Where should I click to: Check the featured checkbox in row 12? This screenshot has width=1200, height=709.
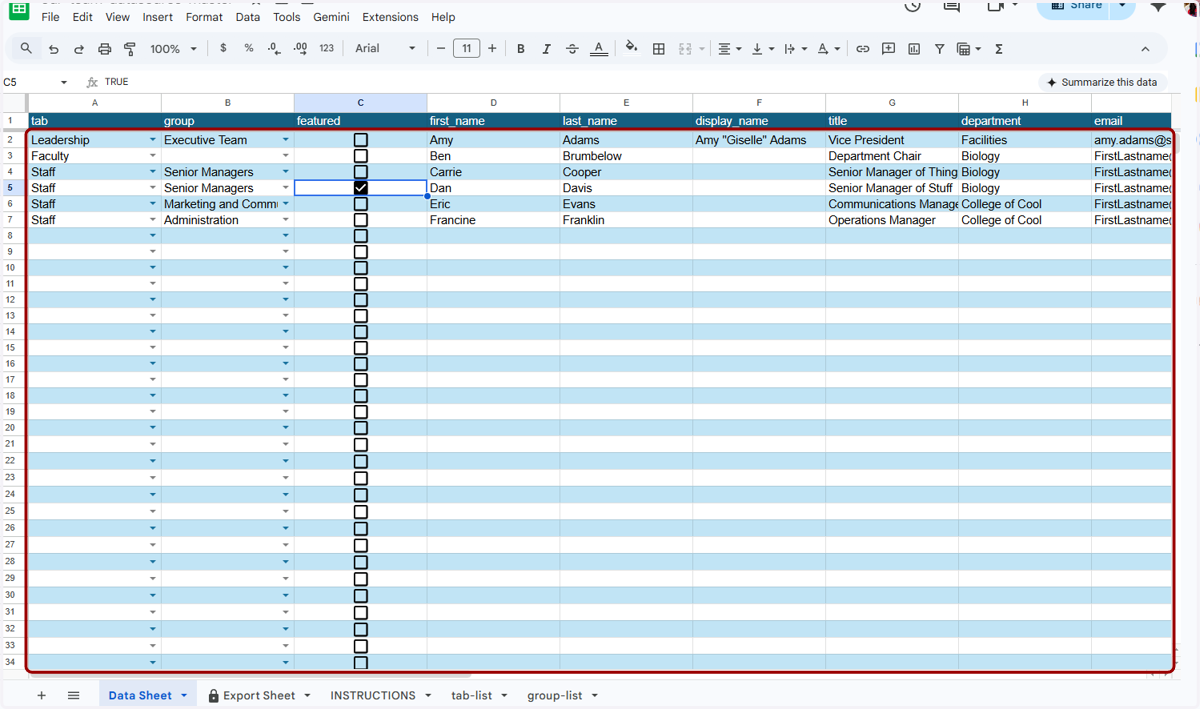click(361, 299)
